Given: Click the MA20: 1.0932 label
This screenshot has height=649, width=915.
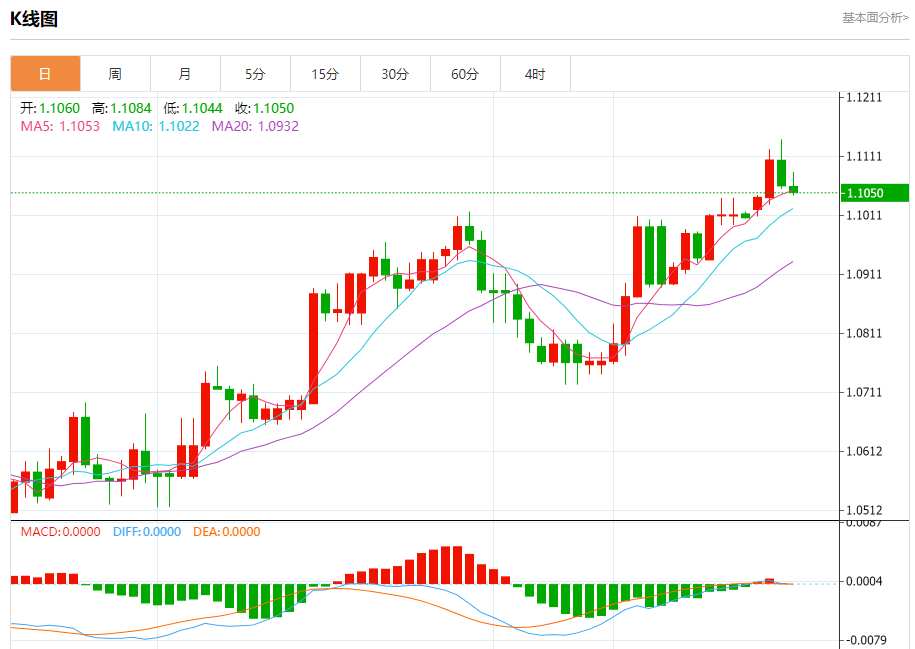Looking at the screenshot, I should (255, 126).
